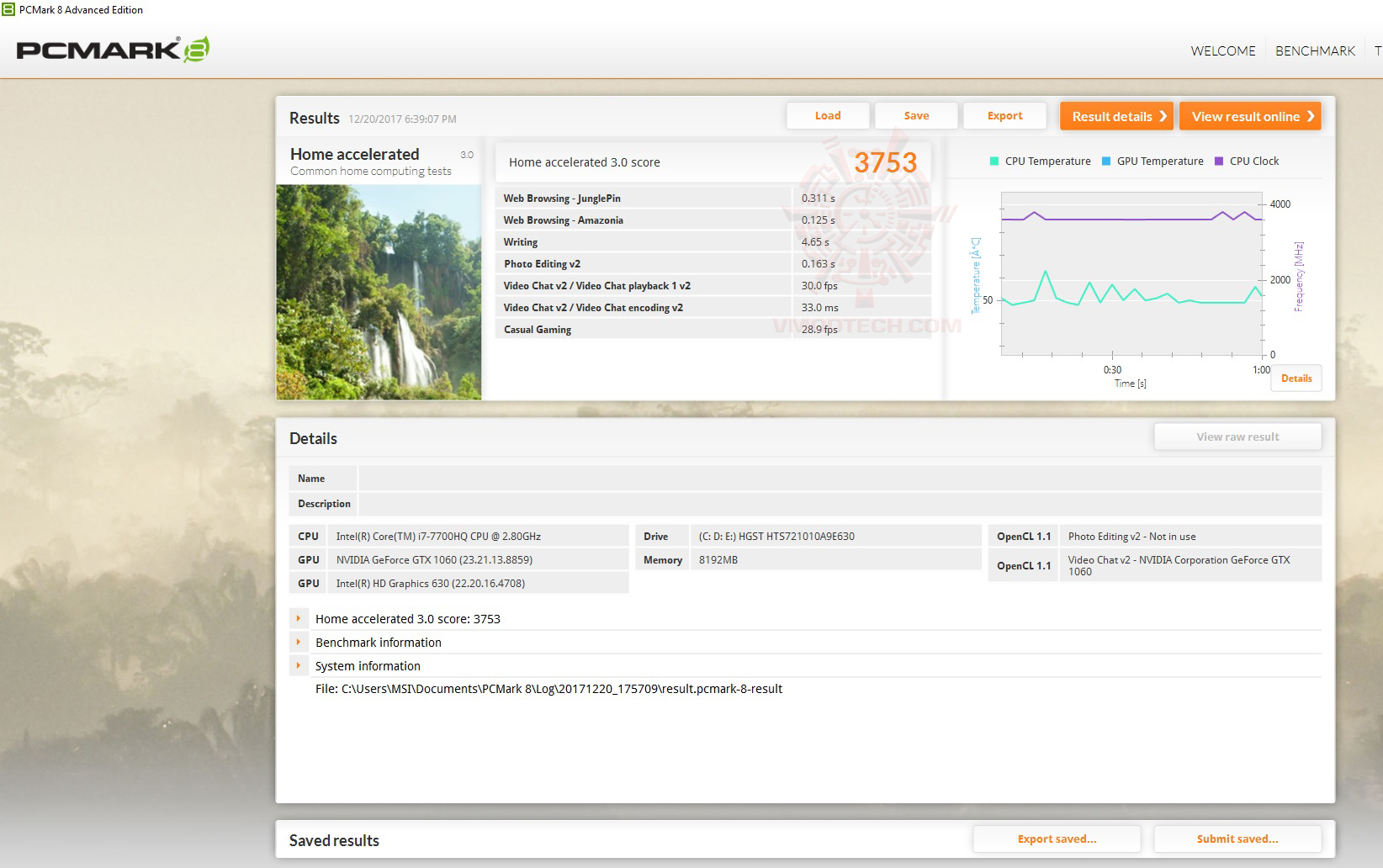Expand the System information section
This screenshot has height=868, width=1383.
299,665
